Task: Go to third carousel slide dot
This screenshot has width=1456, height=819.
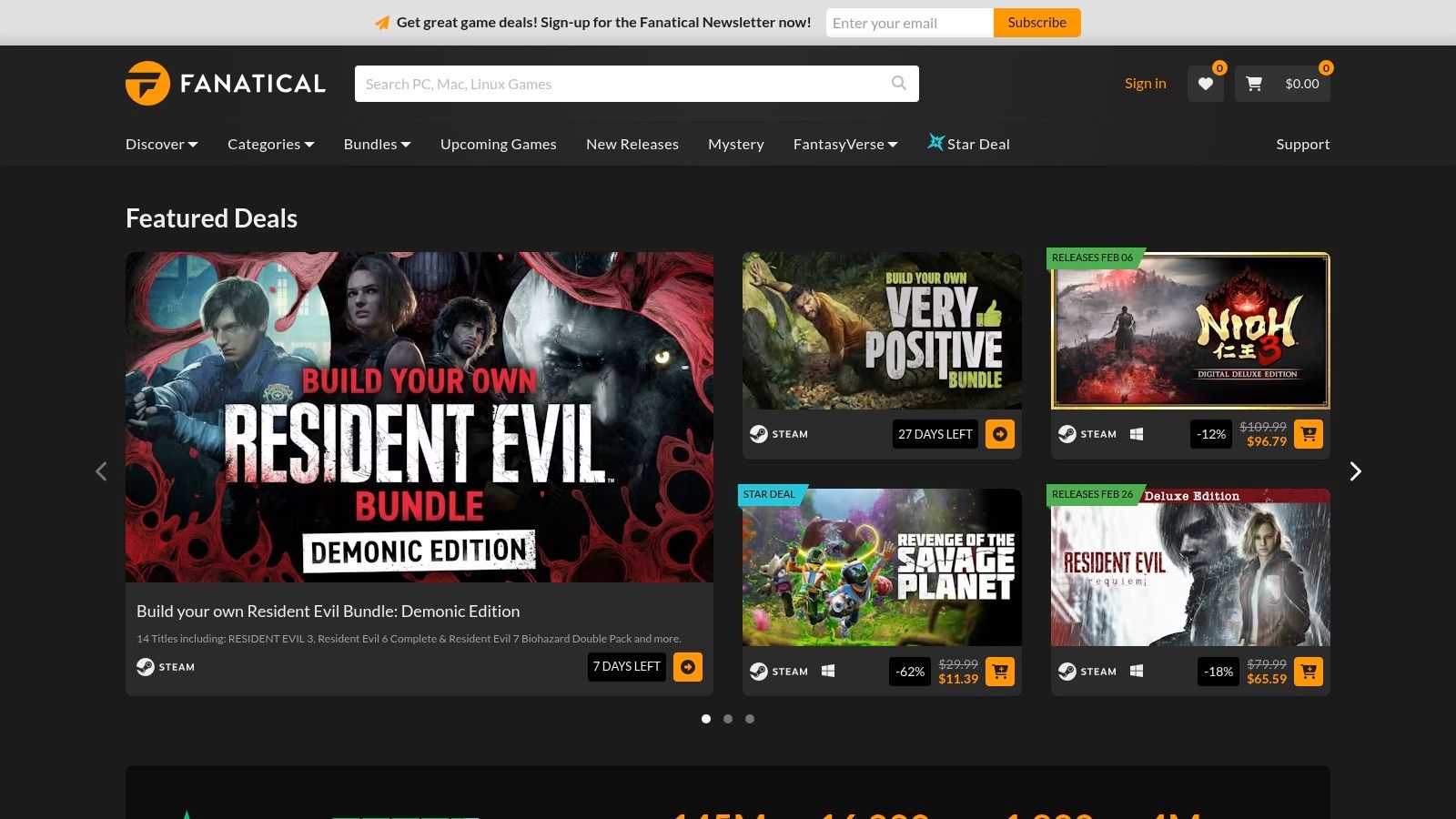Action: pos(750,719)
